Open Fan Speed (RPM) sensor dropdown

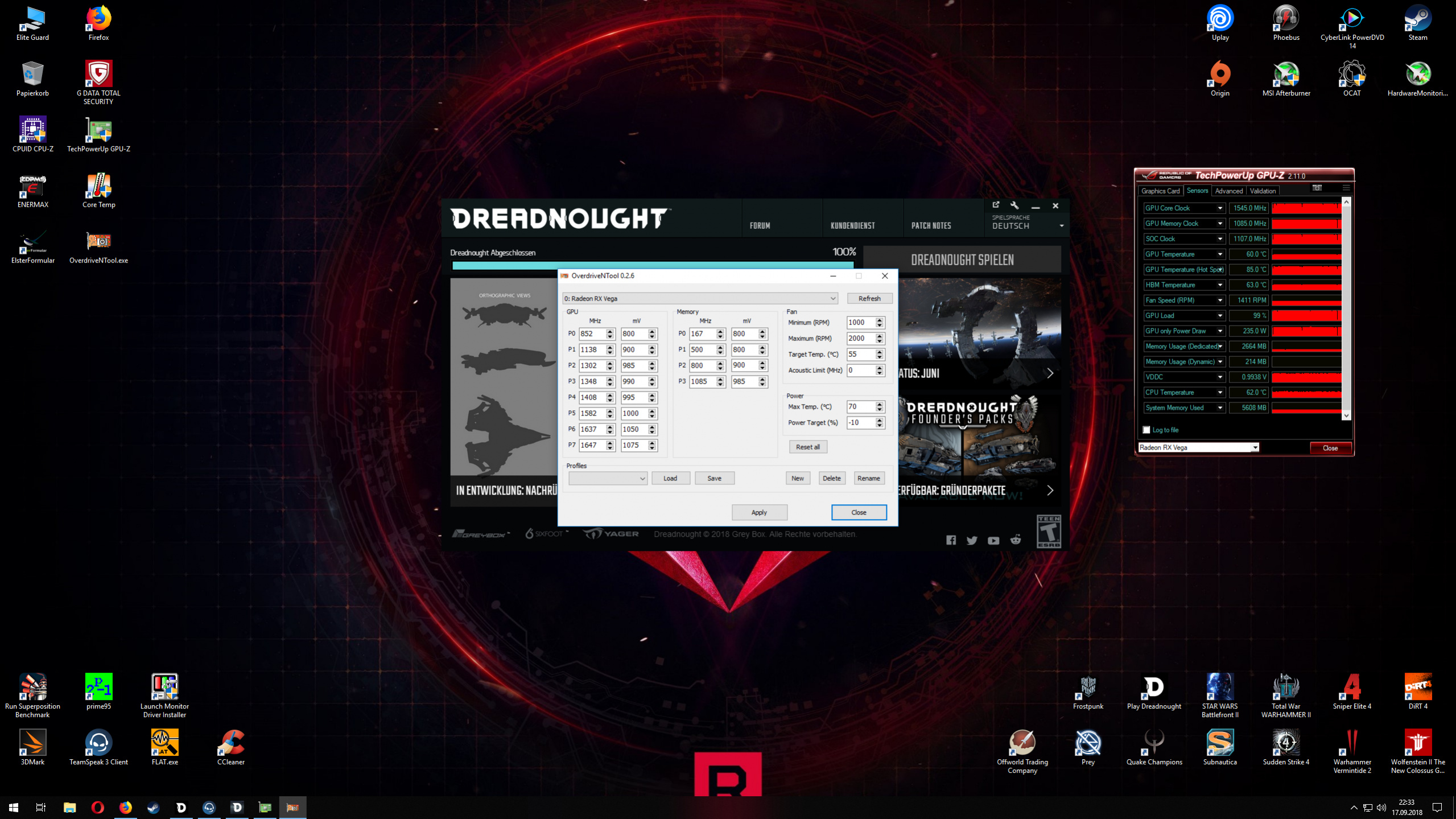point(1219,301)
